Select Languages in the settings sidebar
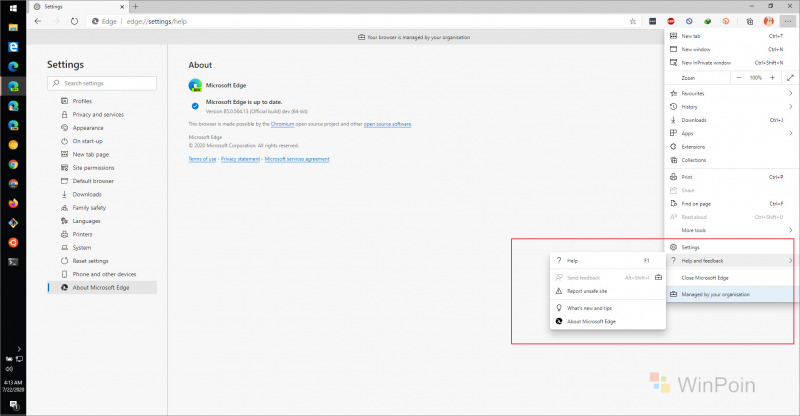Viewport: 800px width, 416px height. 103,221
